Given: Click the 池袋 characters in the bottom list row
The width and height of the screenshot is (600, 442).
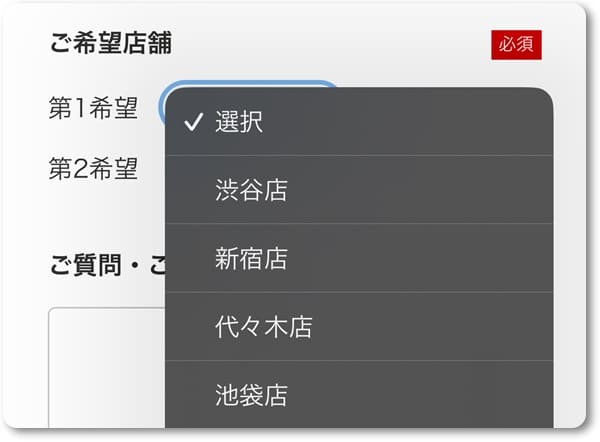Looking at the screenshot, I should pos(239,395).
